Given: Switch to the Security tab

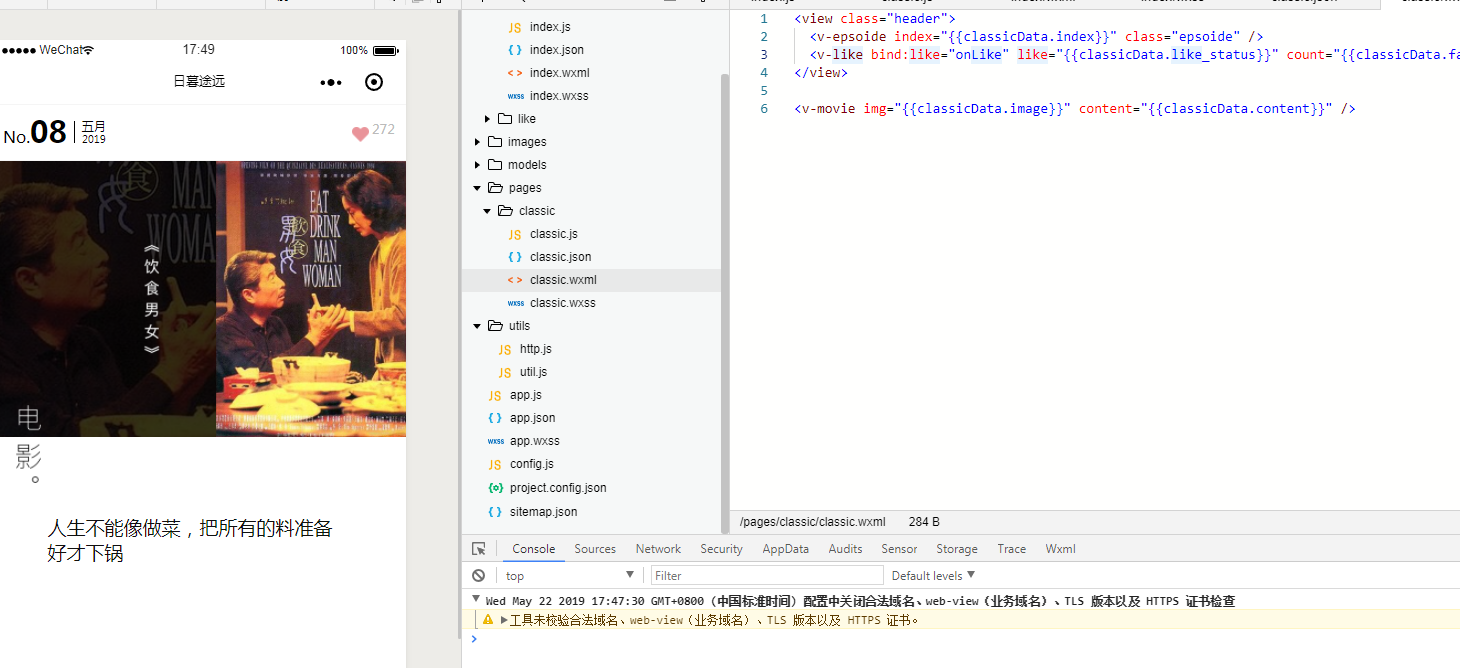Looking at the screenshot, I should (721, 549).
